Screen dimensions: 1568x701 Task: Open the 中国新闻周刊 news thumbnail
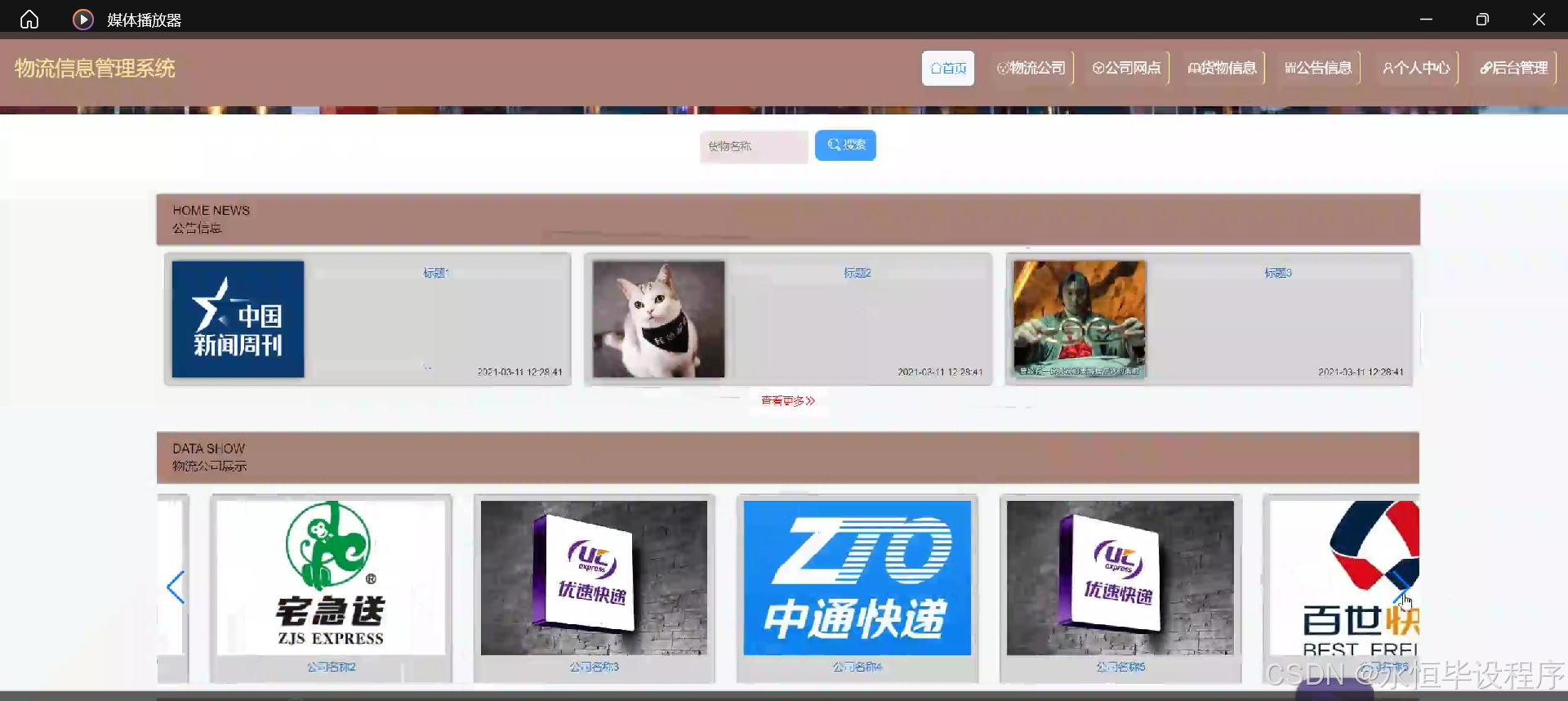coord(238,319)
